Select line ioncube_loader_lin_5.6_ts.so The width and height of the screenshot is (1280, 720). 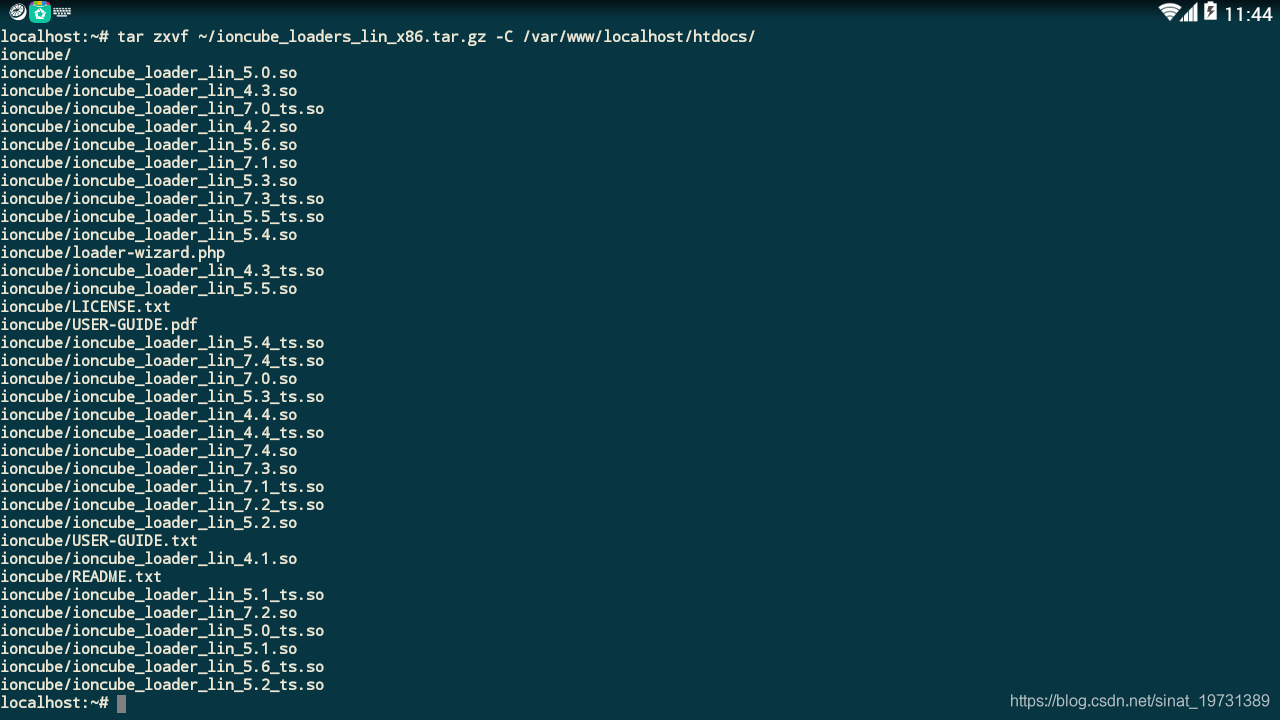pos(162,667)
